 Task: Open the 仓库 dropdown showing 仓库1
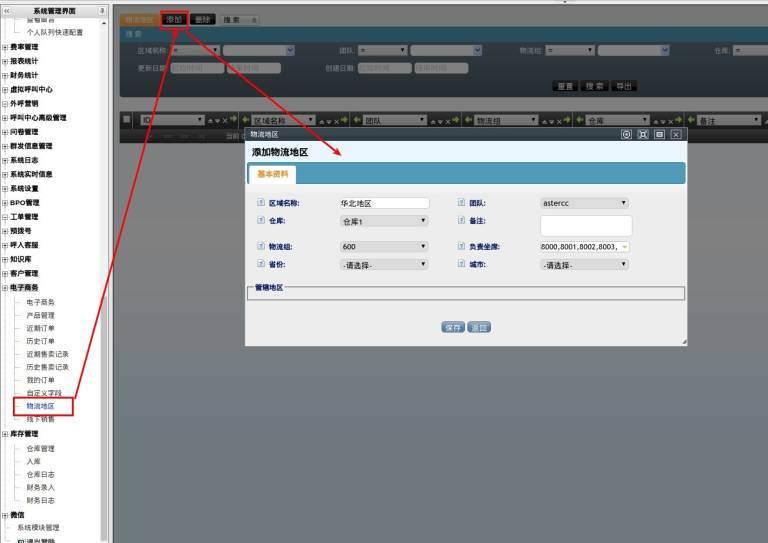tap(384, 221)
